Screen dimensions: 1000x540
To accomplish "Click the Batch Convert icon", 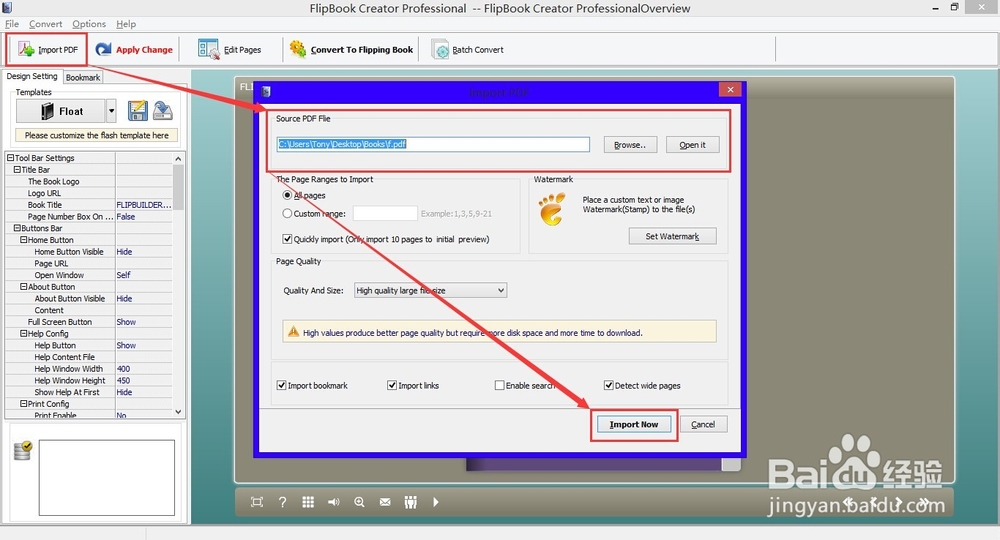I will tap(441, 50).
